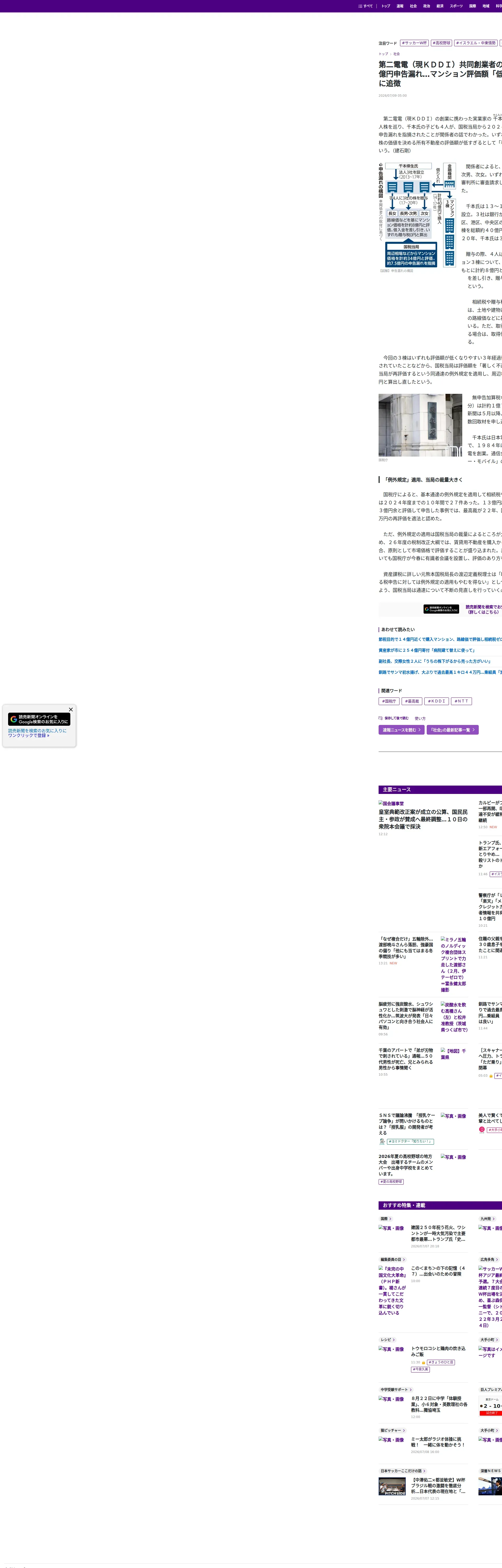Open the 中澤佑二×都並敏史 W杯 article
Viewport: 502px width, 1568px height.
439,1486
